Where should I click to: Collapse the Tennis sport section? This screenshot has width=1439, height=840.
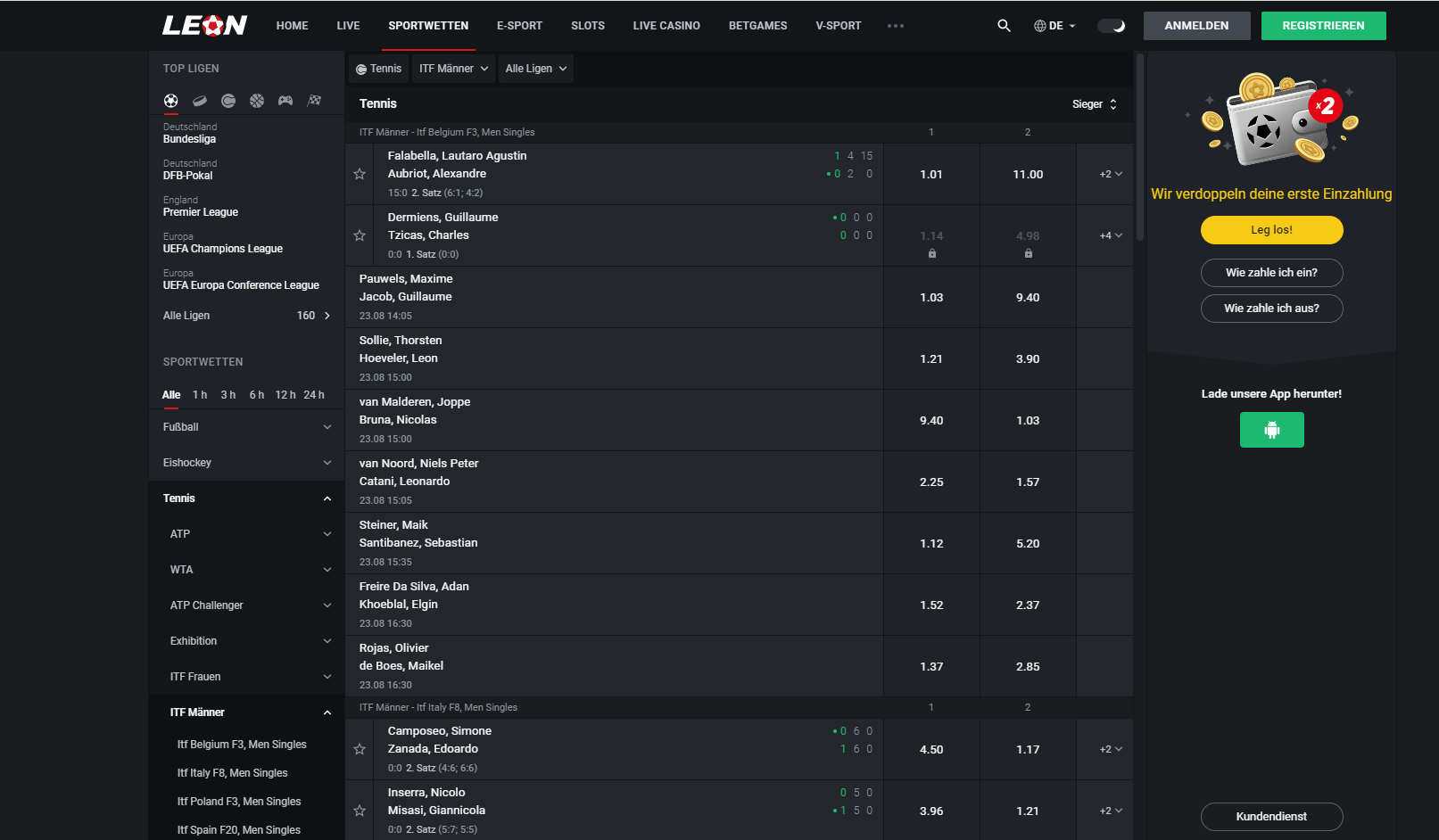(247, 498)
